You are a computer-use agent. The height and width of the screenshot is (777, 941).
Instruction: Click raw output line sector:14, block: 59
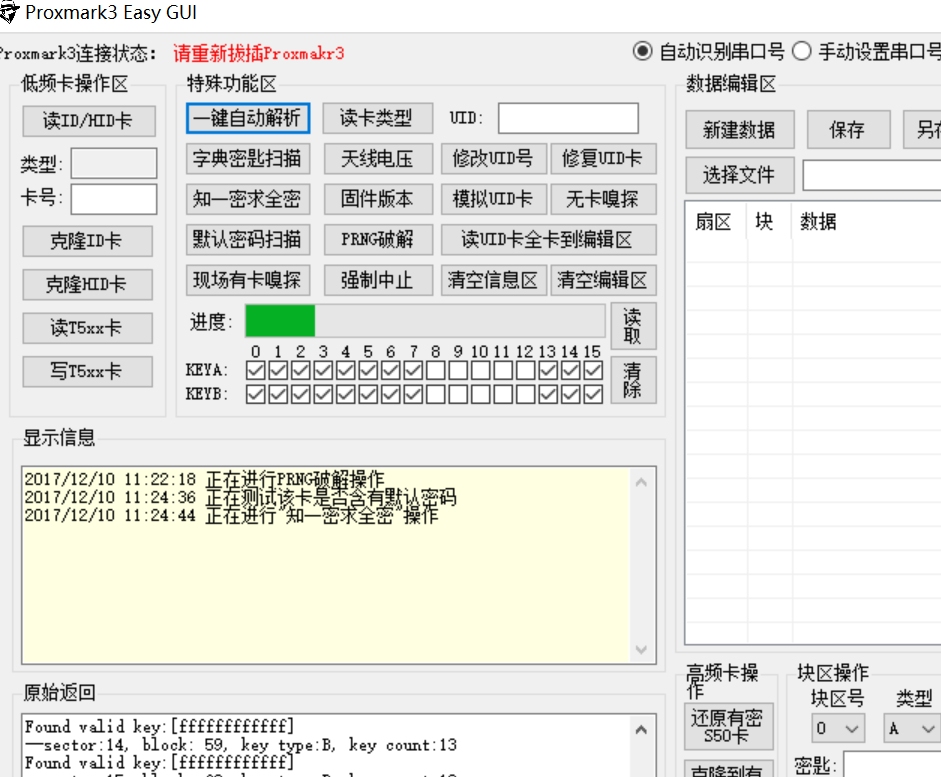[x=241, y=745]
